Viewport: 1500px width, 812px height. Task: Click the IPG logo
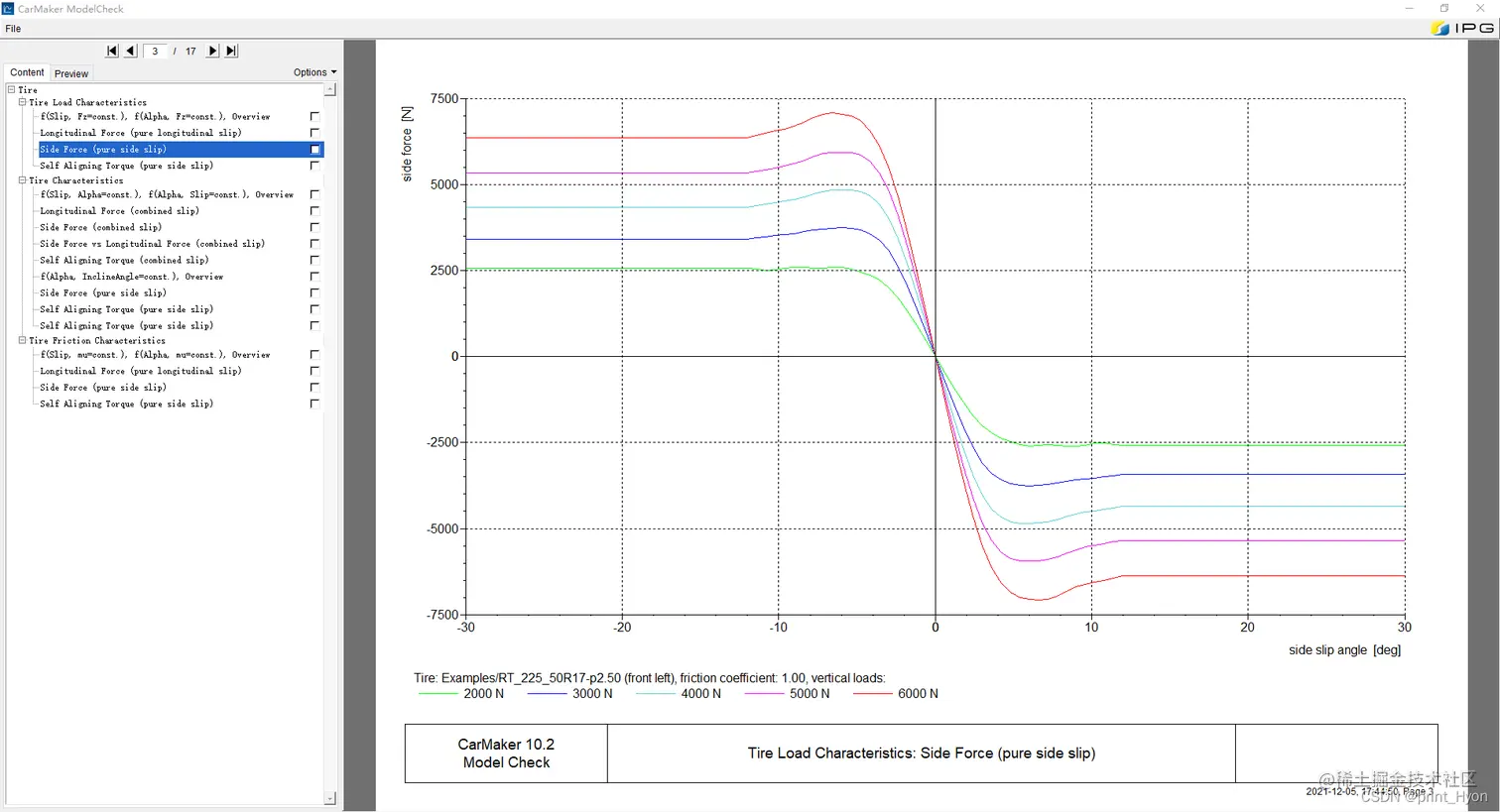[x=1462, y=28]
